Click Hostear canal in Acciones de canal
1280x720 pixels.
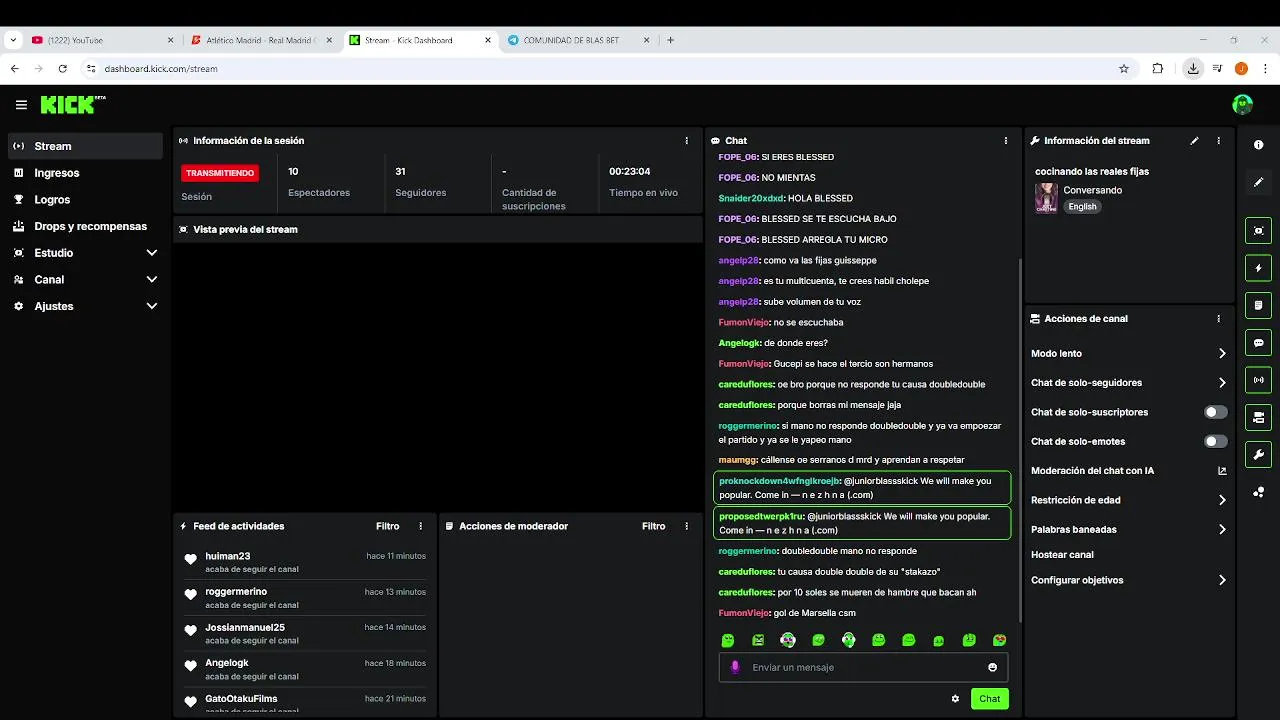(x=1062, y=555)
